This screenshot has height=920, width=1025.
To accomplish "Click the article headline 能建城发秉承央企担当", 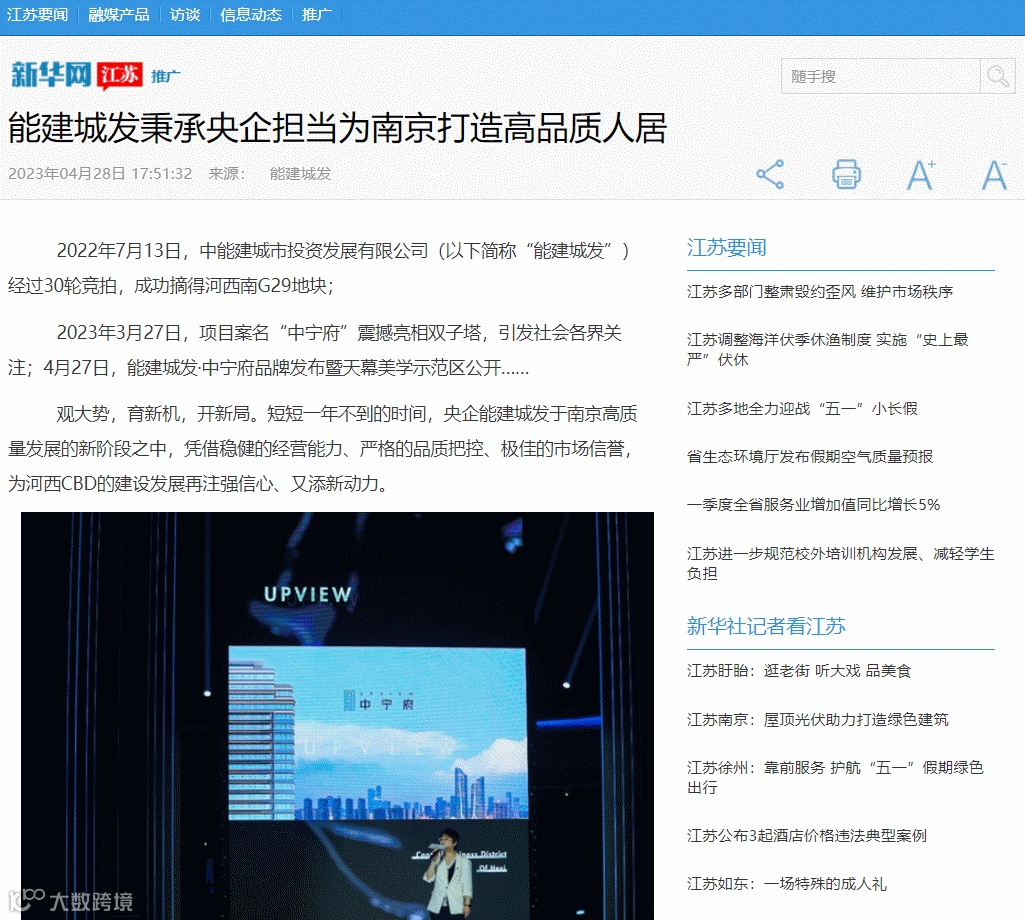I will [x=337, y=128].
